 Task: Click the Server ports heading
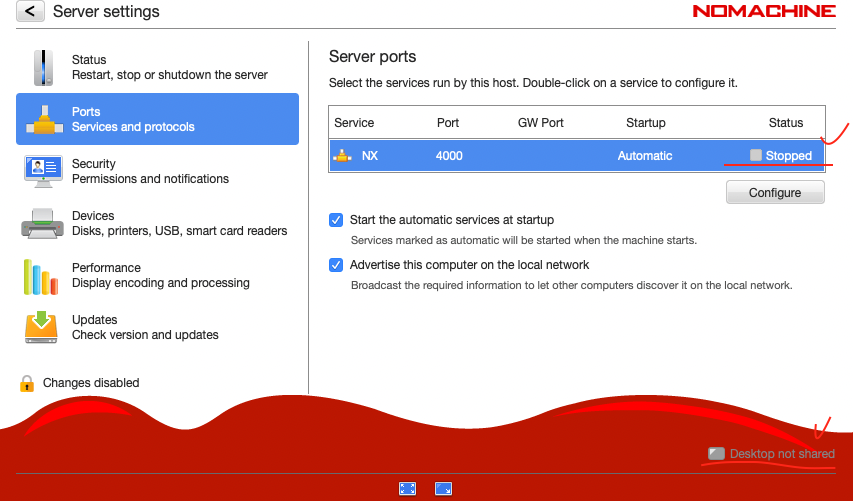point(373,57)
